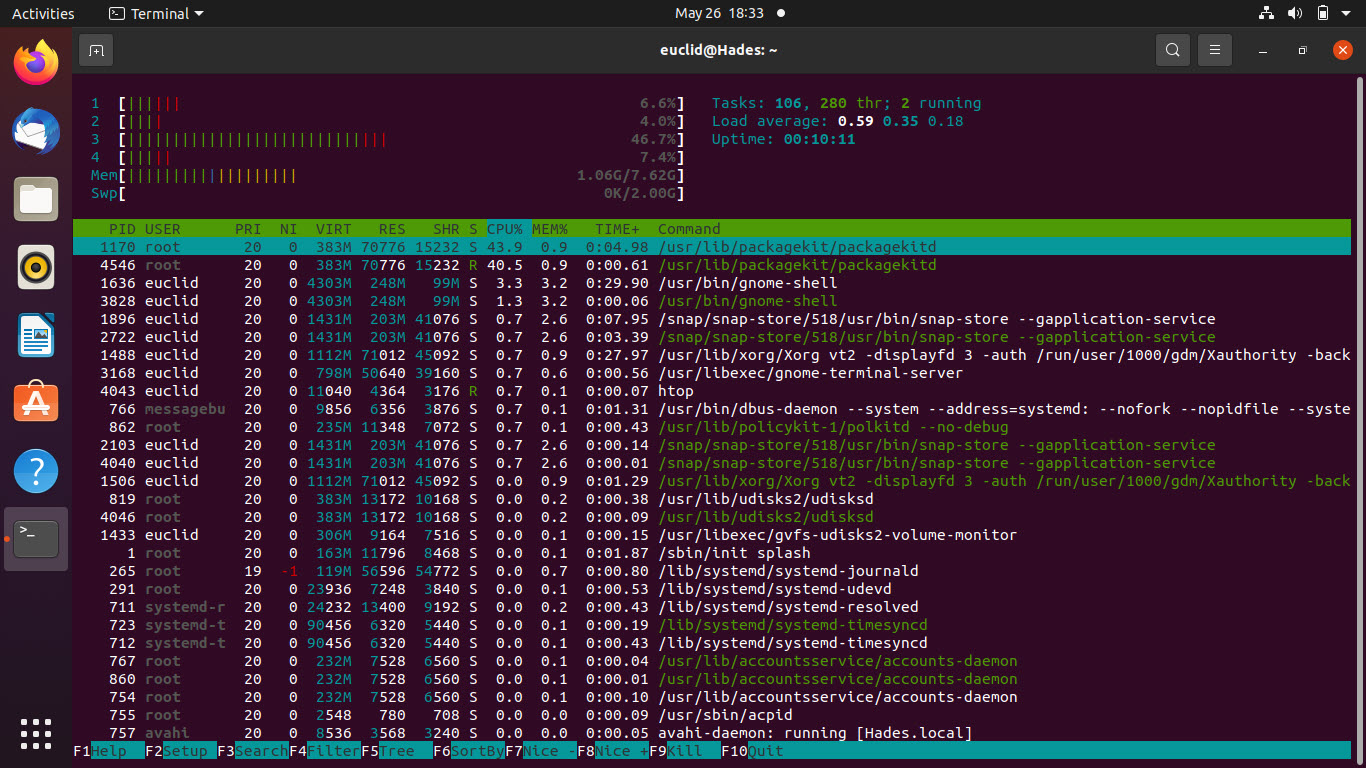1366x768 pixels.
Task: Click the volume speaker icon
Action: [x=1295, y=14]
